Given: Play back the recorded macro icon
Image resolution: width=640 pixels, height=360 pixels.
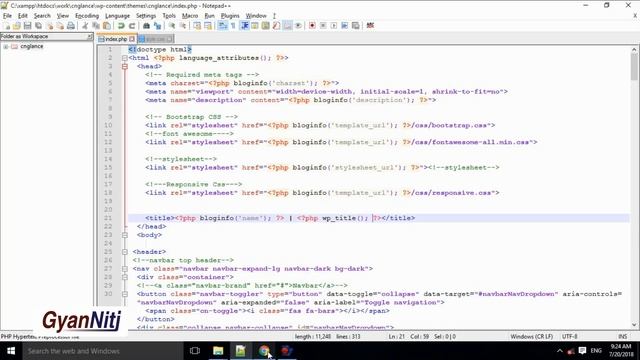Looking at the screenshot, I should pyautogui.click(x=334, y=26).
